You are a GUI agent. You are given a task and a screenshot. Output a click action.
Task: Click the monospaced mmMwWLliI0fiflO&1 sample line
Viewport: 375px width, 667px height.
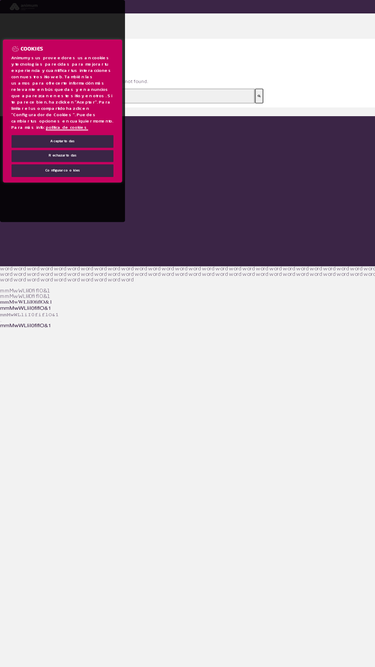point(29,315)
